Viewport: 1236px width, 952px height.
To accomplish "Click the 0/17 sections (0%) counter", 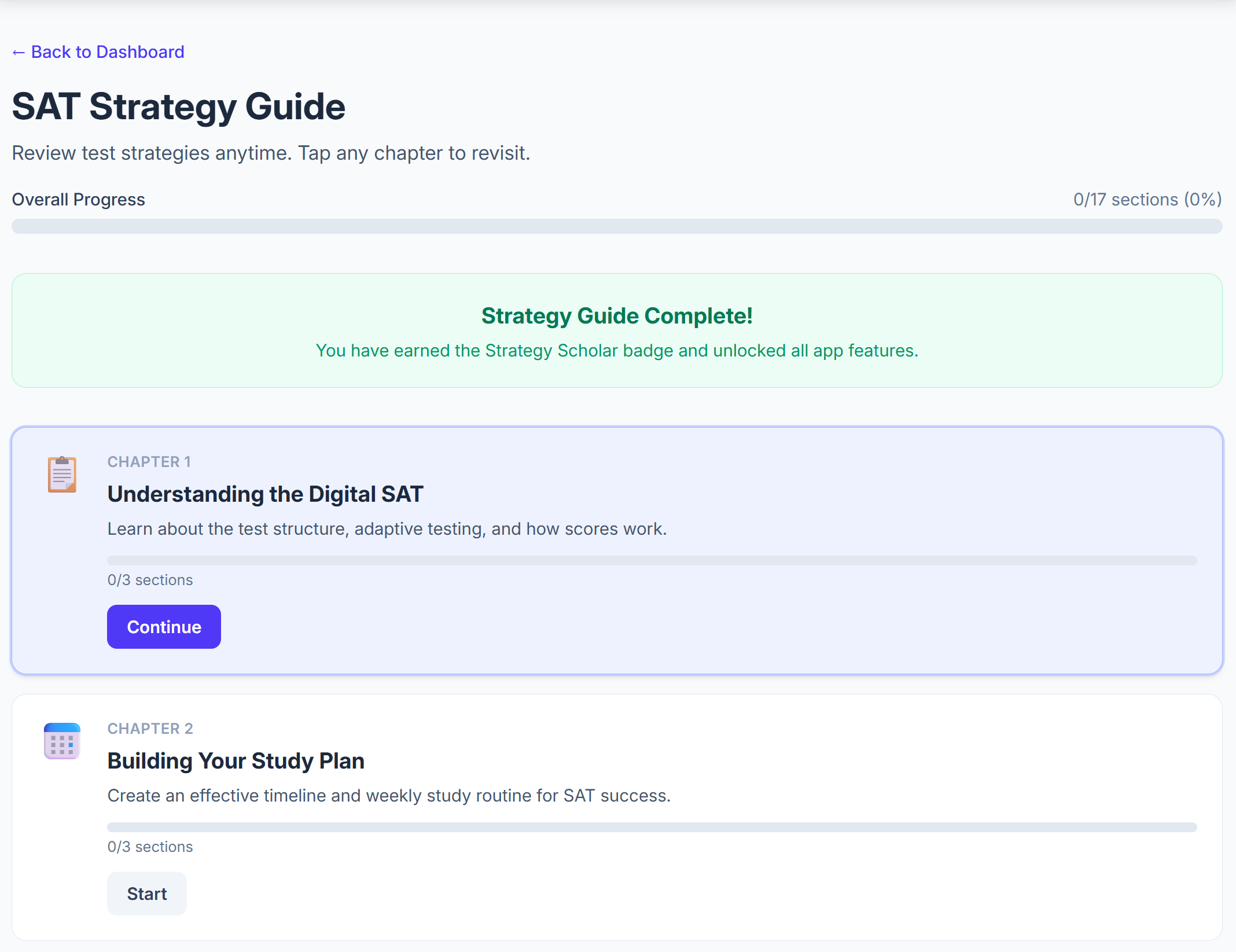I will (1147, 200).
